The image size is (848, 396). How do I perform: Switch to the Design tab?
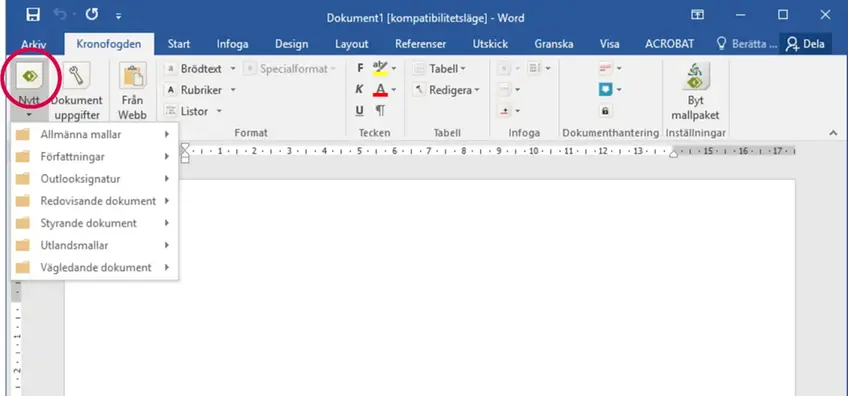click(x=292, y=44)
